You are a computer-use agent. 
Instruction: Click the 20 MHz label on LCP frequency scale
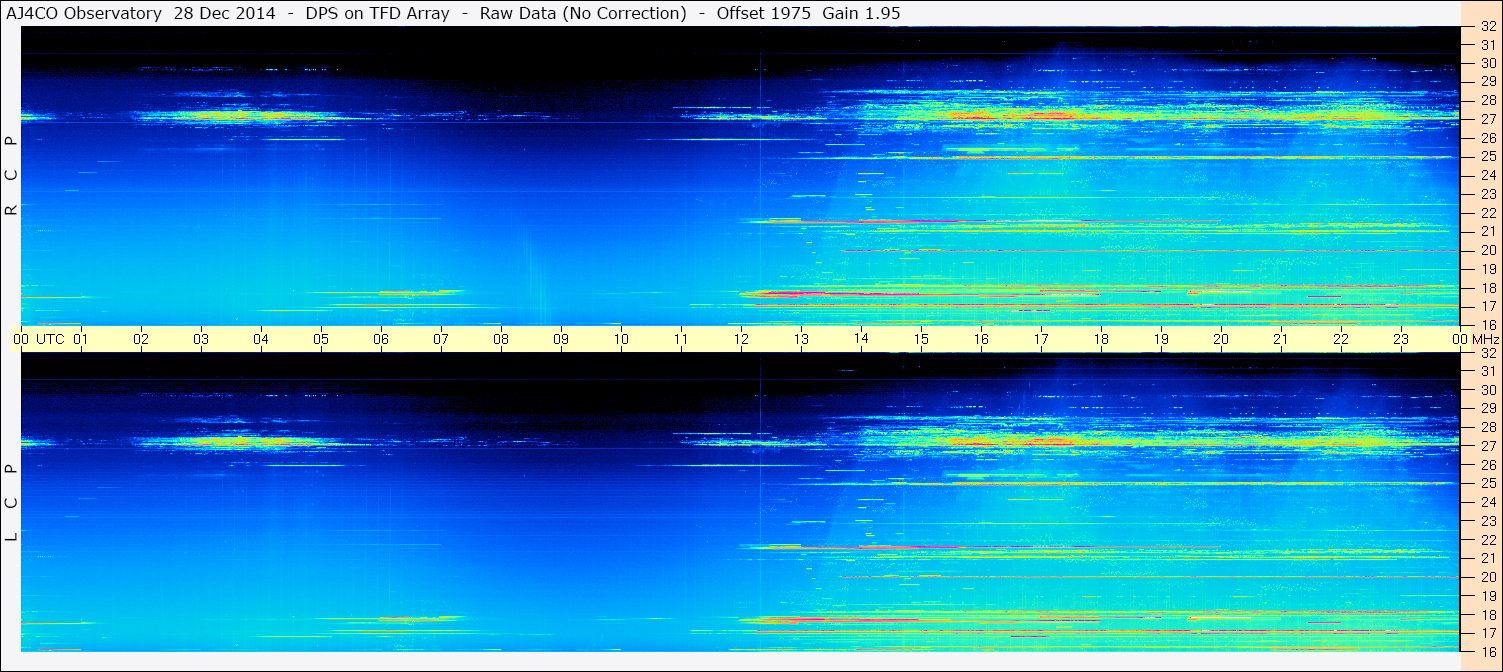1487,577
